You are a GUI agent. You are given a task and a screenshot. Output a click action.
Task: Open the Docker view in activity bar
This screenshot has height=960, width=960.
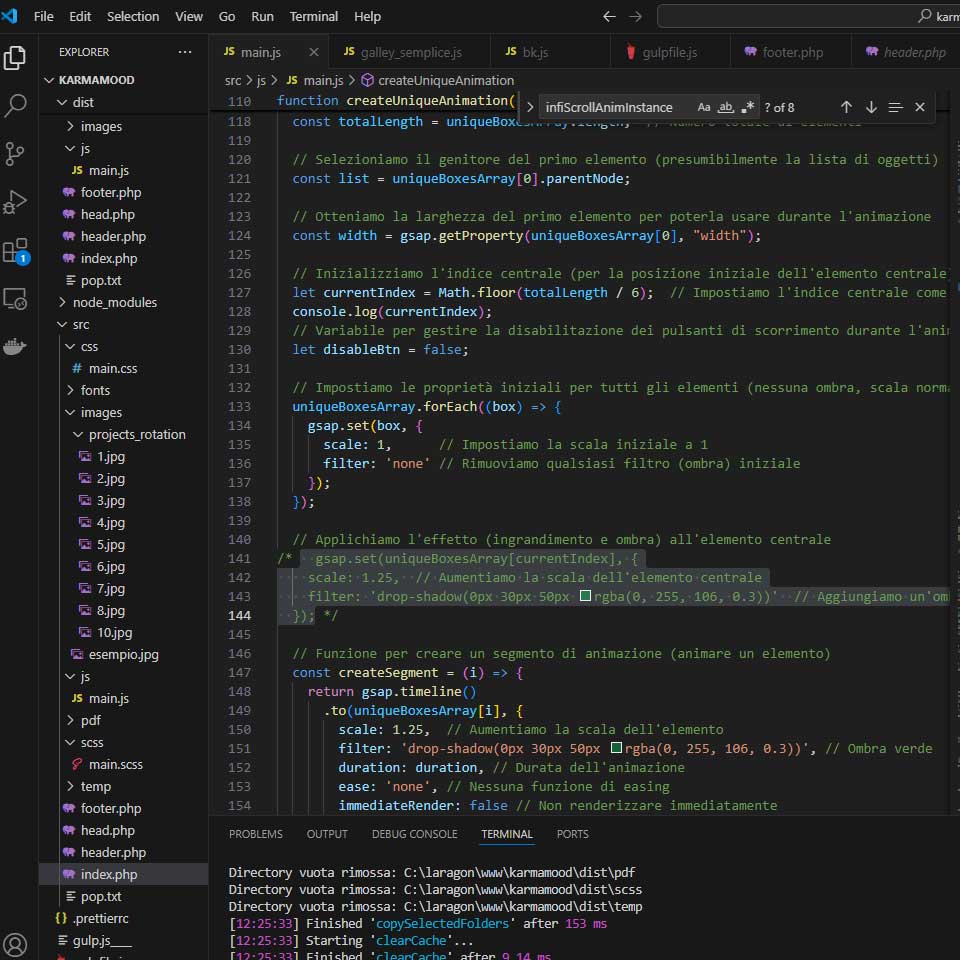pyautogui.click(x=15, y=346)
